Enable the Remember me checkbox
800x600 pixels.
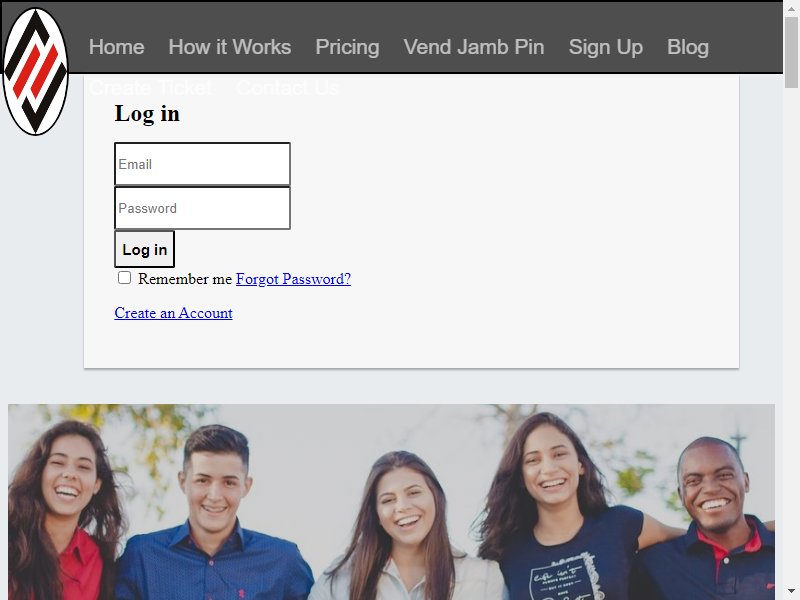(124, 278)
